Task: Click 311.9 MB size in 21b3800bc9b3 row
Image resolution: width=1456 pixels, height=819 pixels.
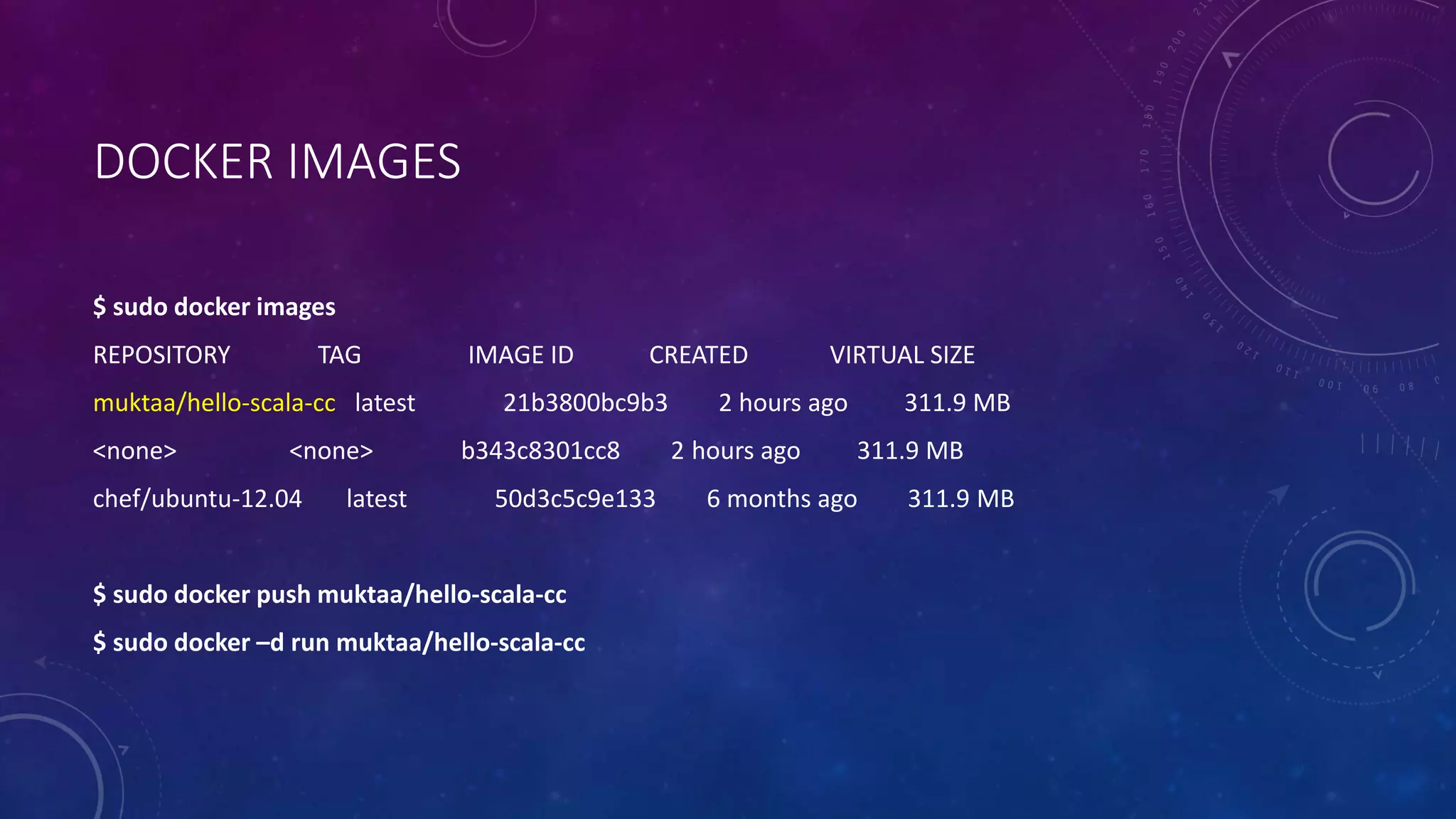Action: click(957, 403)
